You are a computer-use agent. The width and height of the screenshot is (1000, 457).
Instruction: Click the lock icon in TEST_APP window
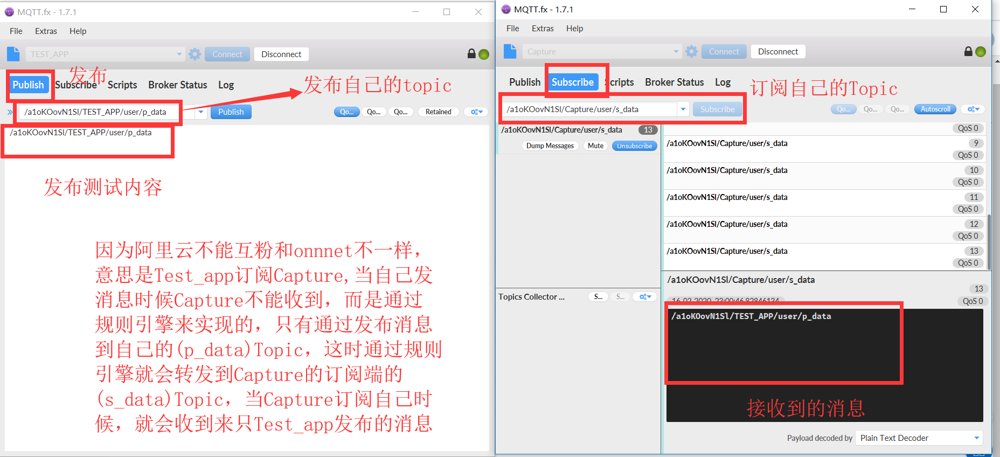point(471,54)
